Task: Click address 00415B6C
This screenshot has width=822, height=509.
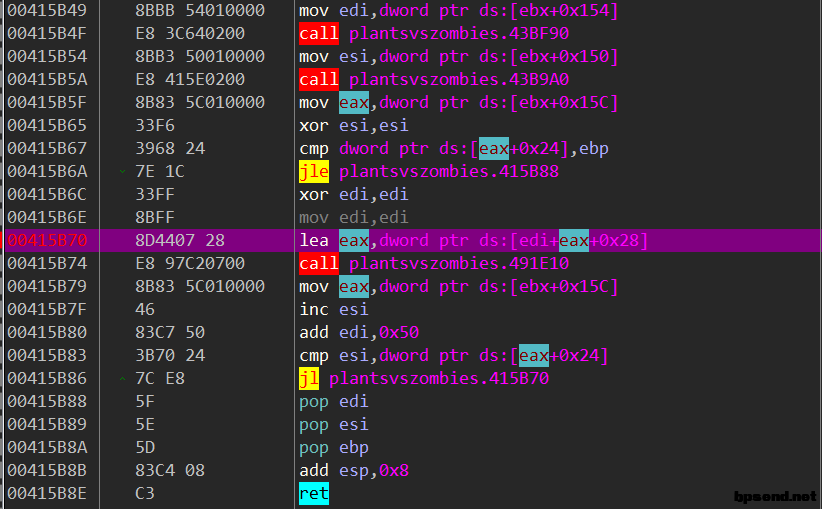Action: coord(47,194)
